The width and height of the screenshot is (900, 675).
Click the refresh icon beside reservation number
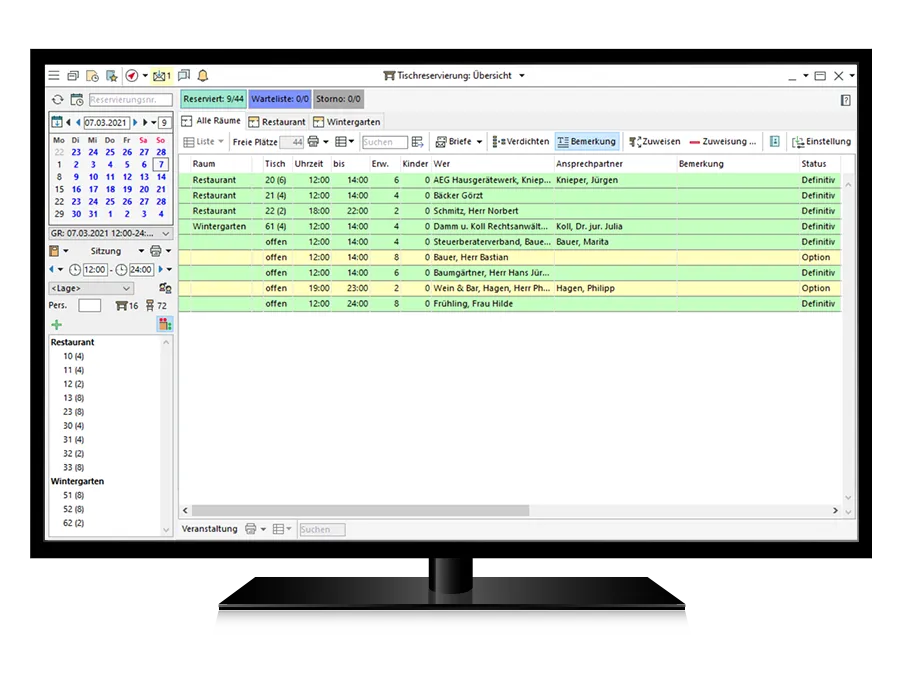(58, 100)
